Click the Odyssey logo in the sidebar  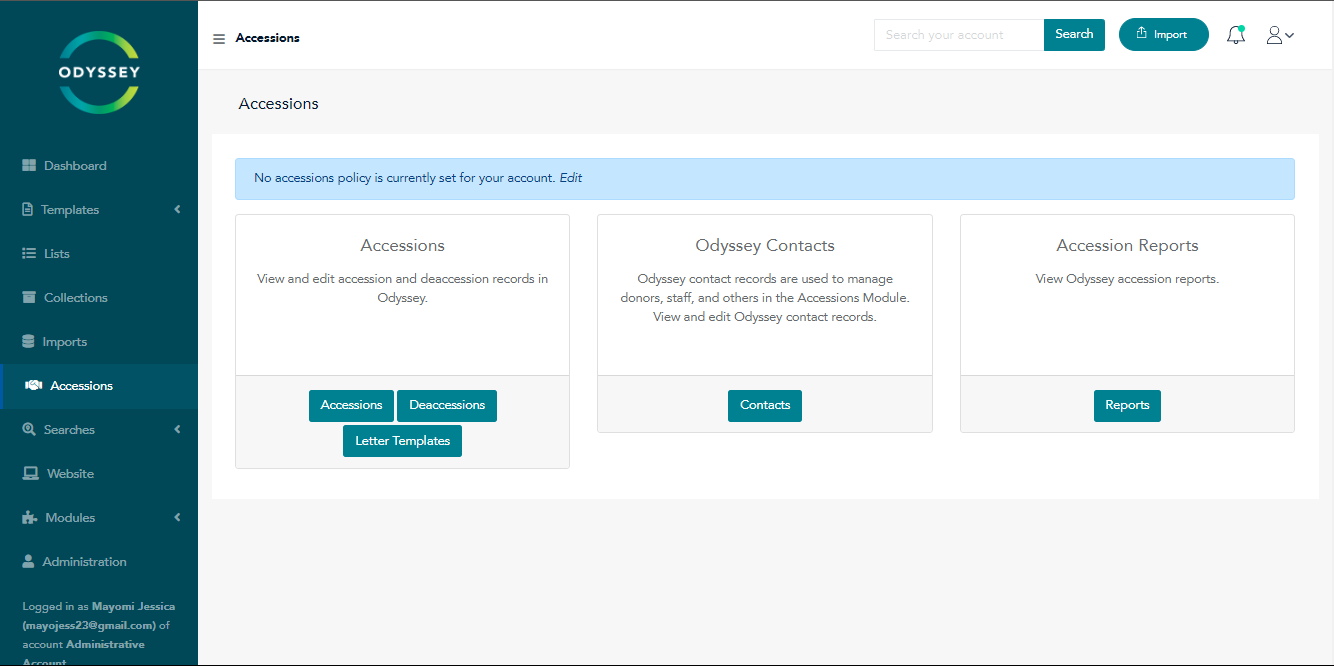click(x=99, y=72)
